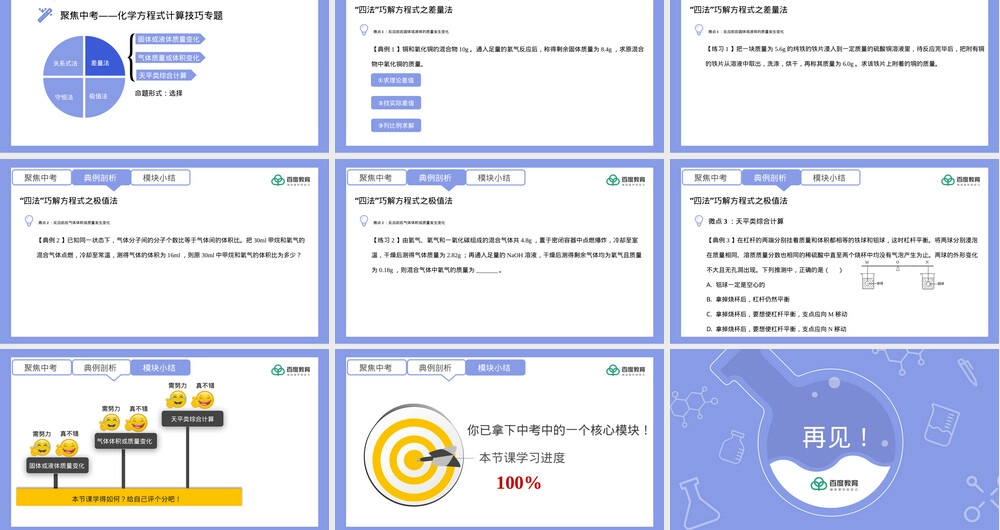Click the lightbulb icon on the 典例1 slide
Image resolution: width=1000 pixels, height=530 pixels.
(x=364, y=30)
